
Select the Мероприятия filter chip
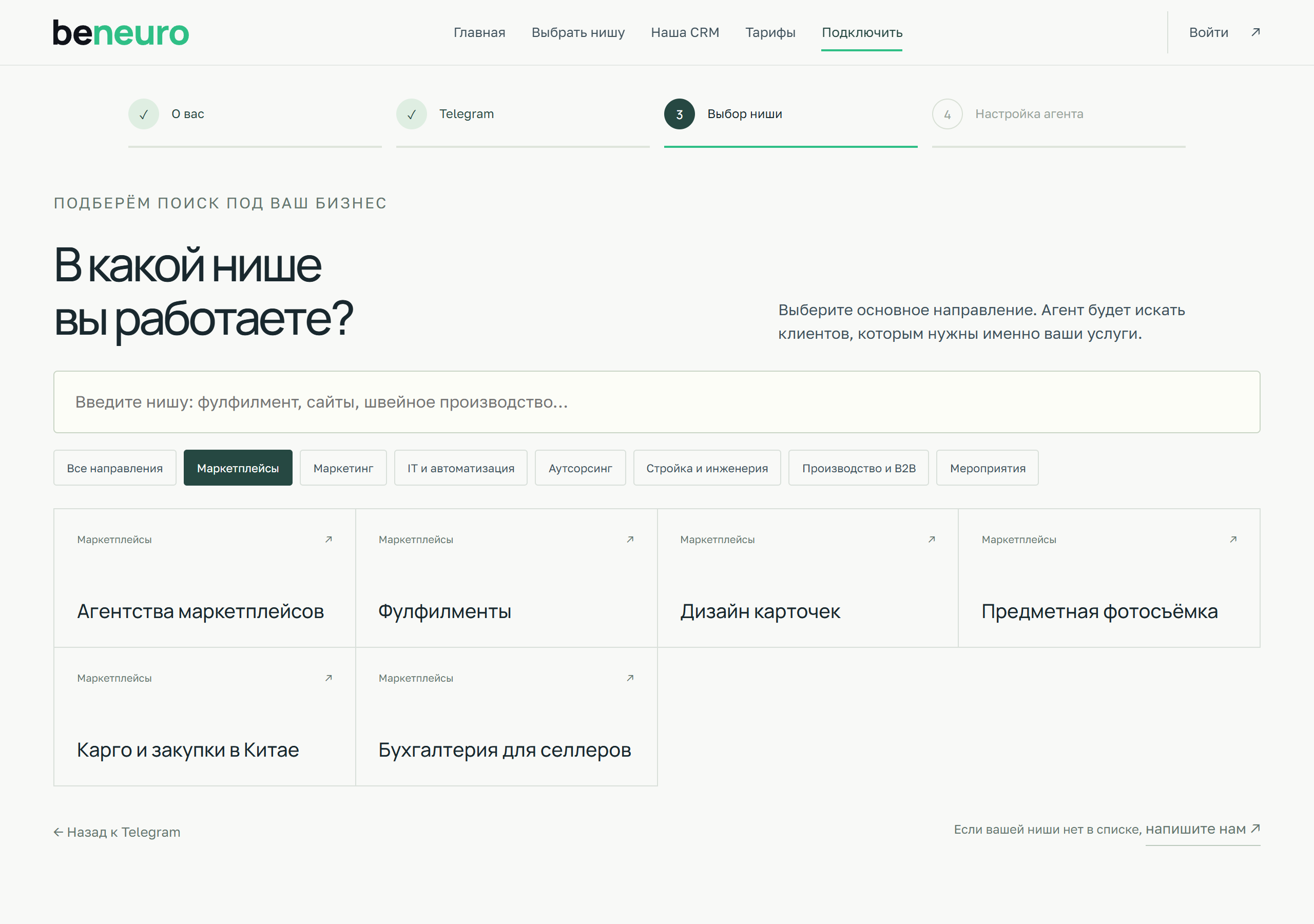pyautogui.click(x=987, y=468)
